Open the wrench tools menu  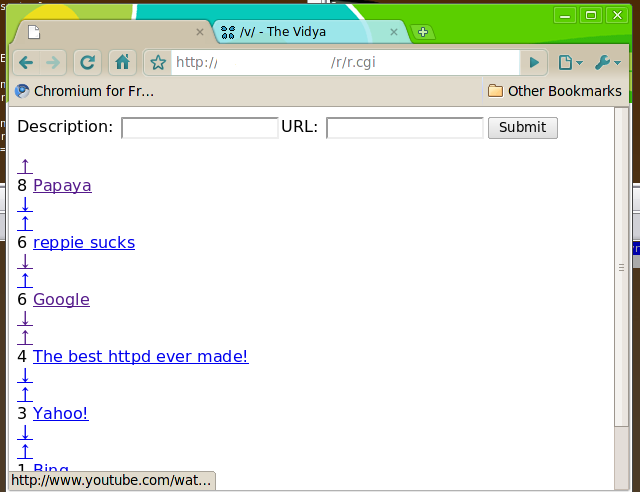pyautogui.click(x=608, y=62)
